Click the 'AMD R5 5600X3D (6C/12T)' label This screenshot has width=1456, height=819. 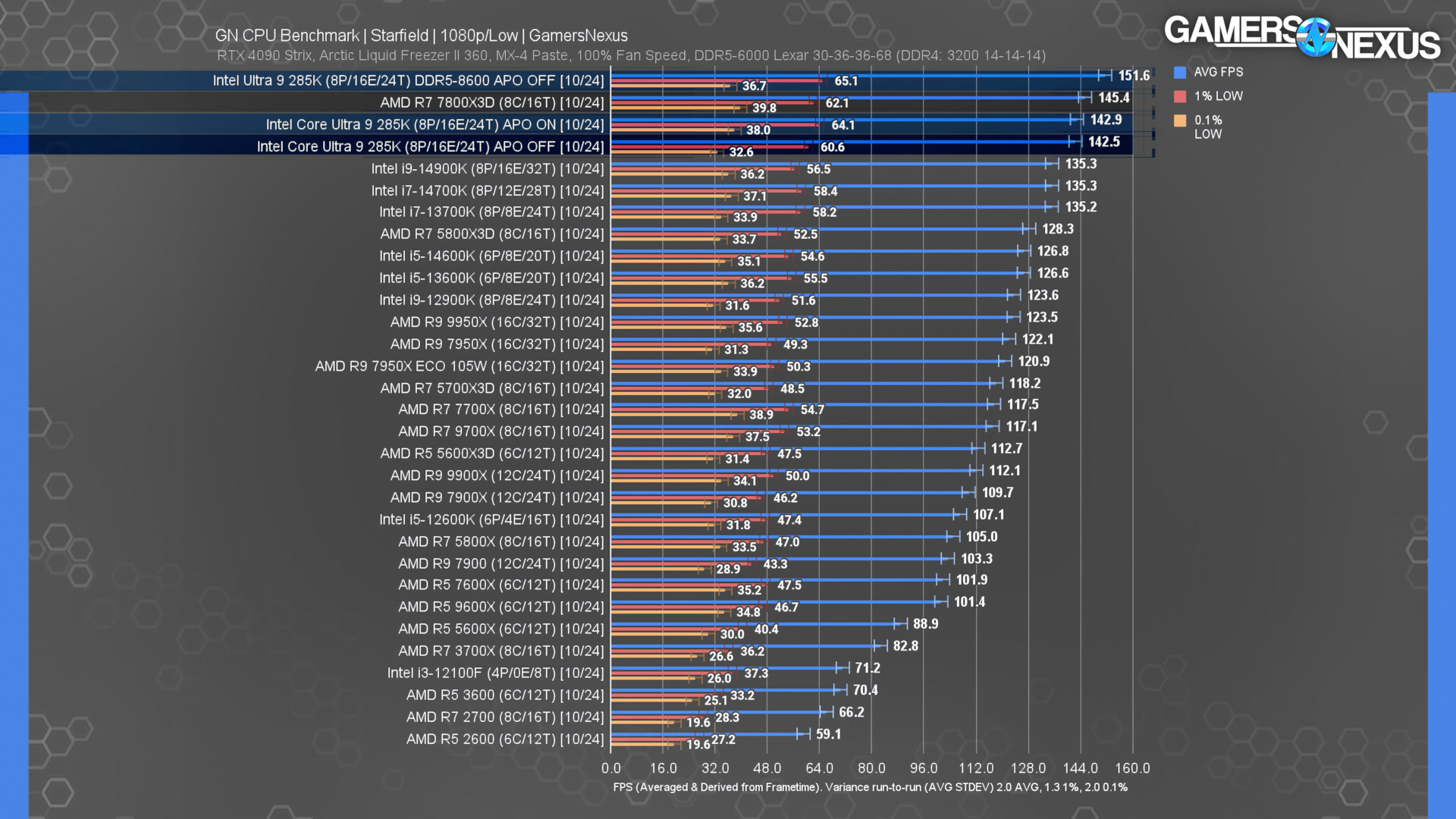coord(492,453)
